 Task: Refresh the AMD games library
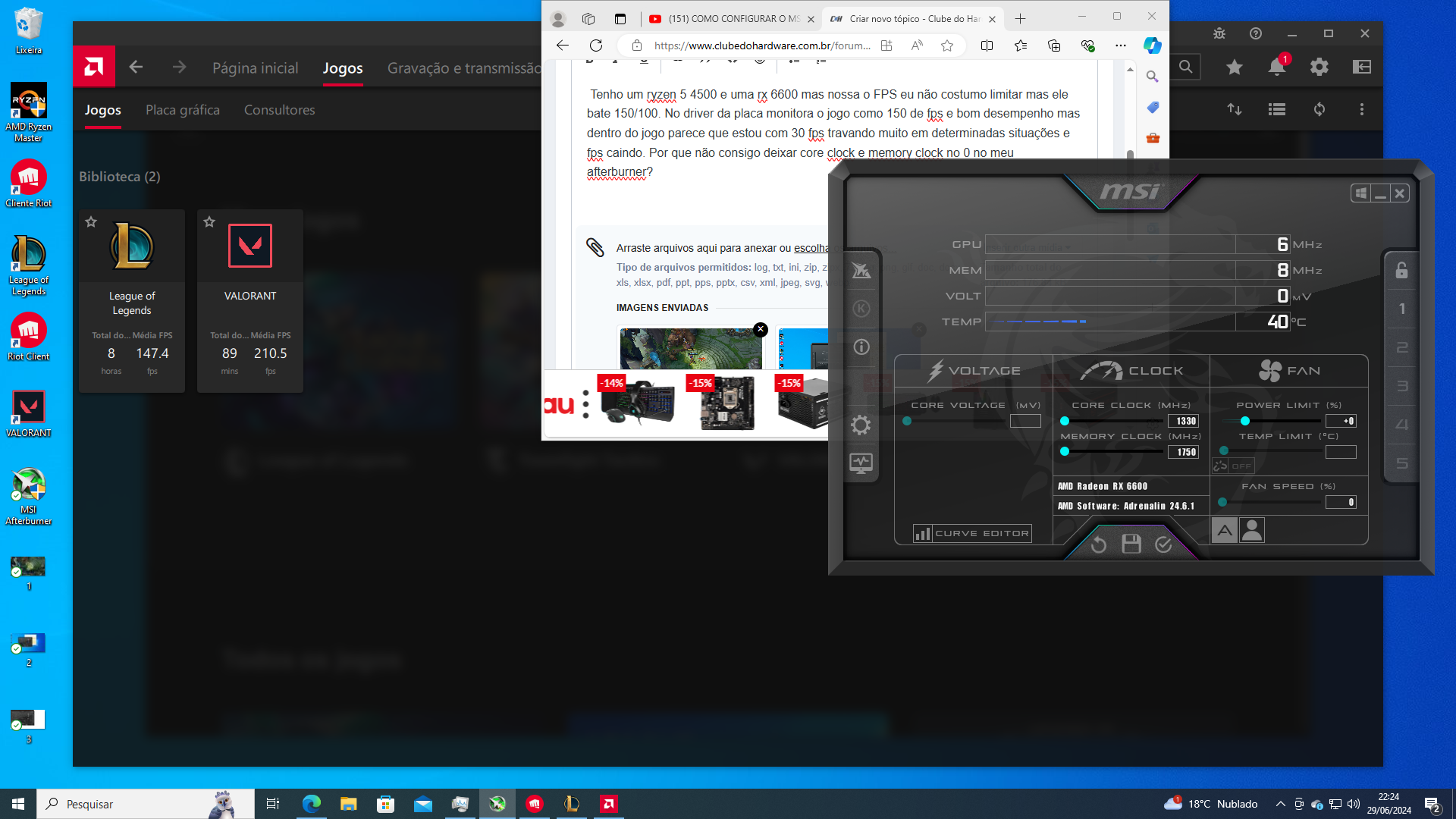click(x=1319, y=109)
